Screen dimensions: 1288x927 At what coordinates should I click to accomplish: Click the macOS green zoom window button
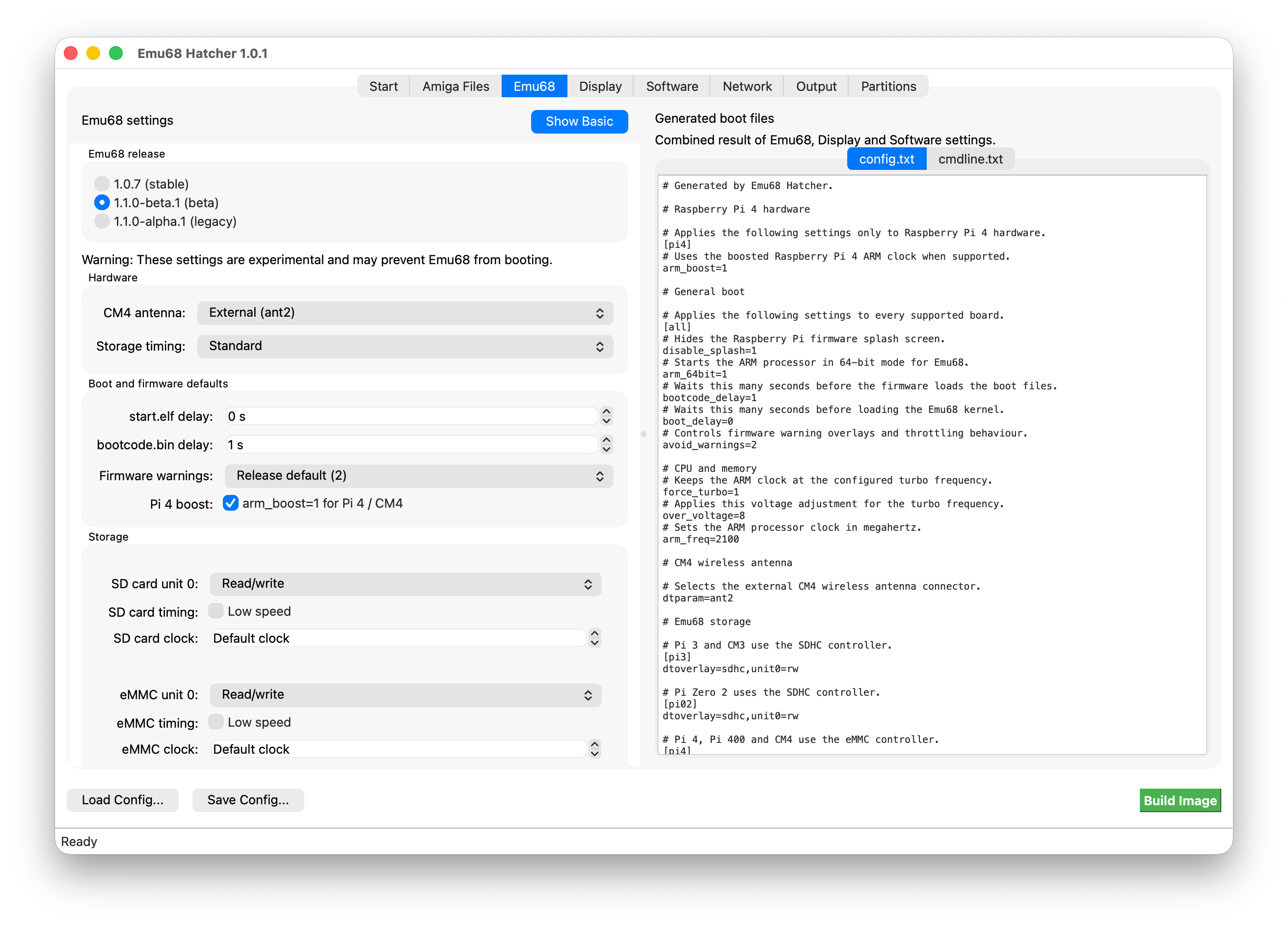tap(116, 54)
